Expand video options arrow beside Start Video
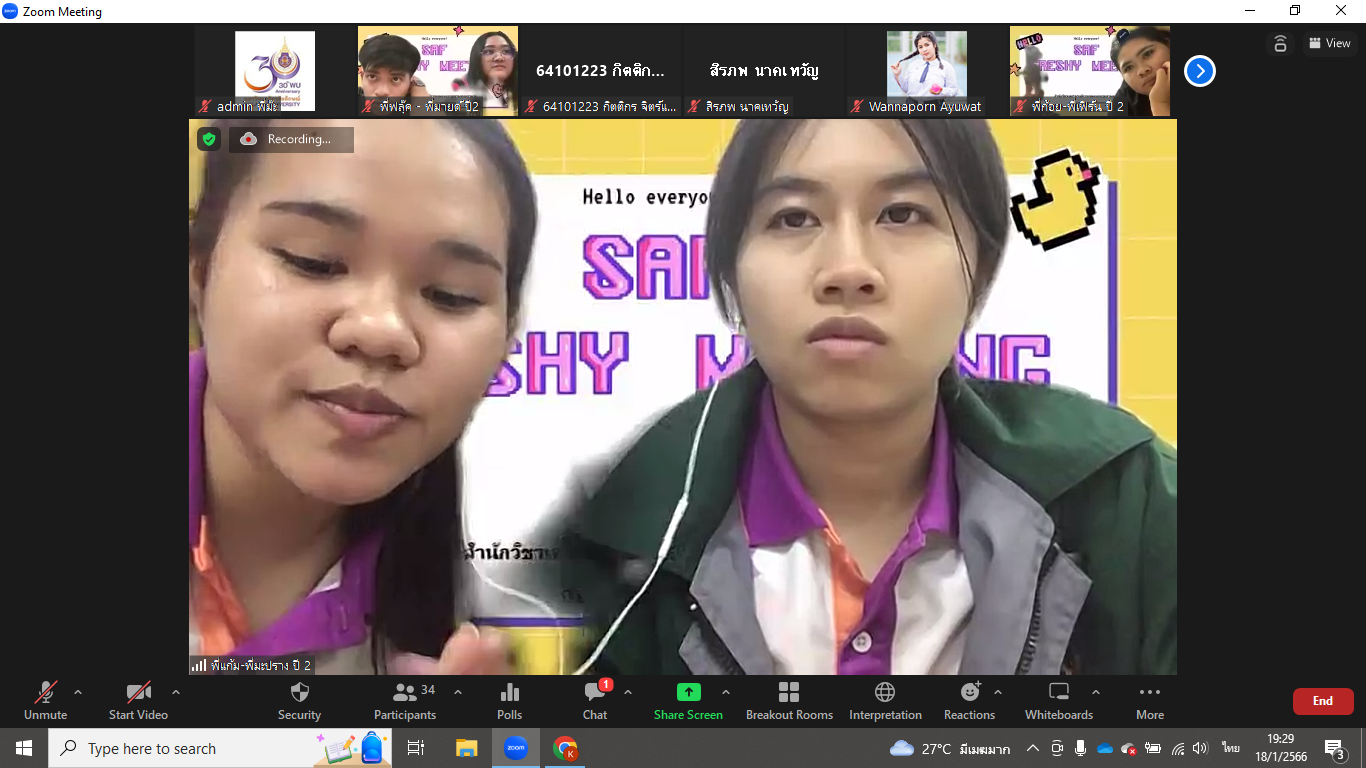This screenshot has width=1366, height=768. tap(176, 692)
